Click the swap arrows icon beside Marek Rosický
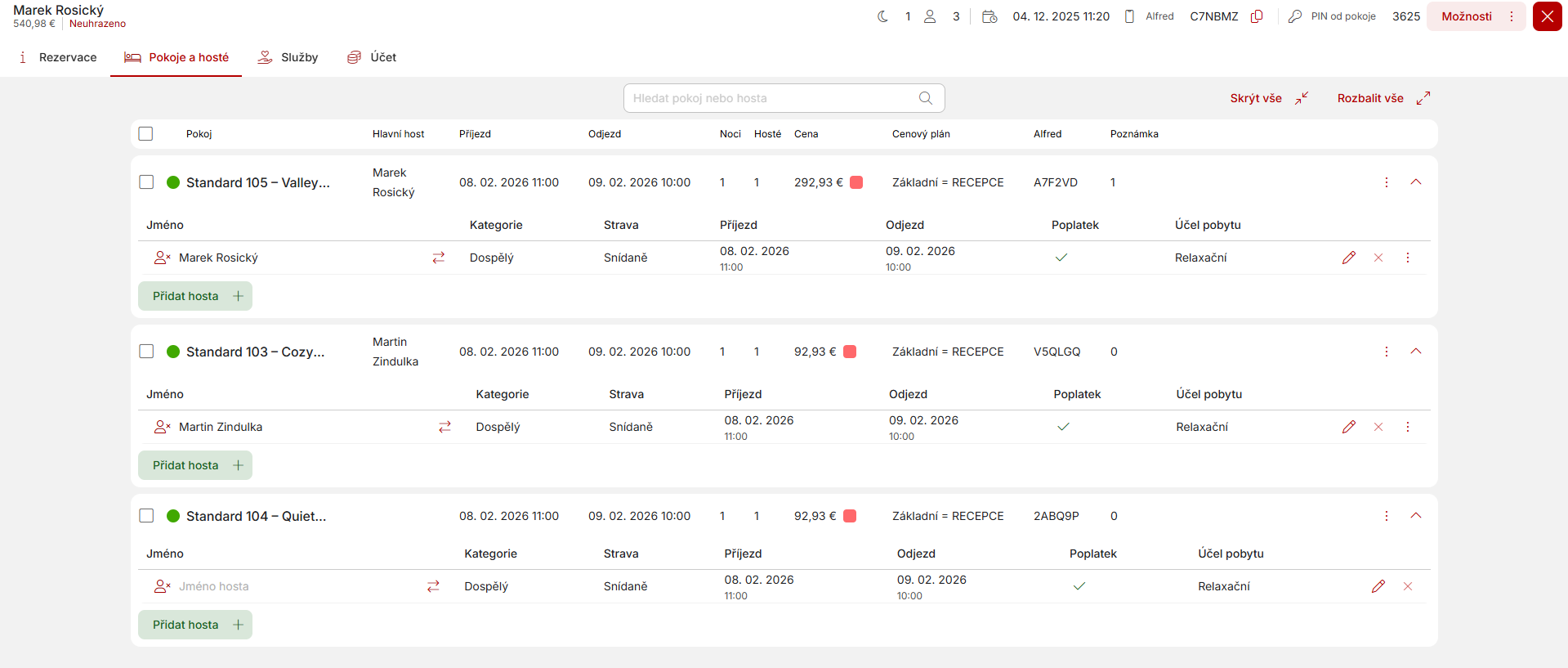The image size is (1568, 668). (x=439, y=258)
